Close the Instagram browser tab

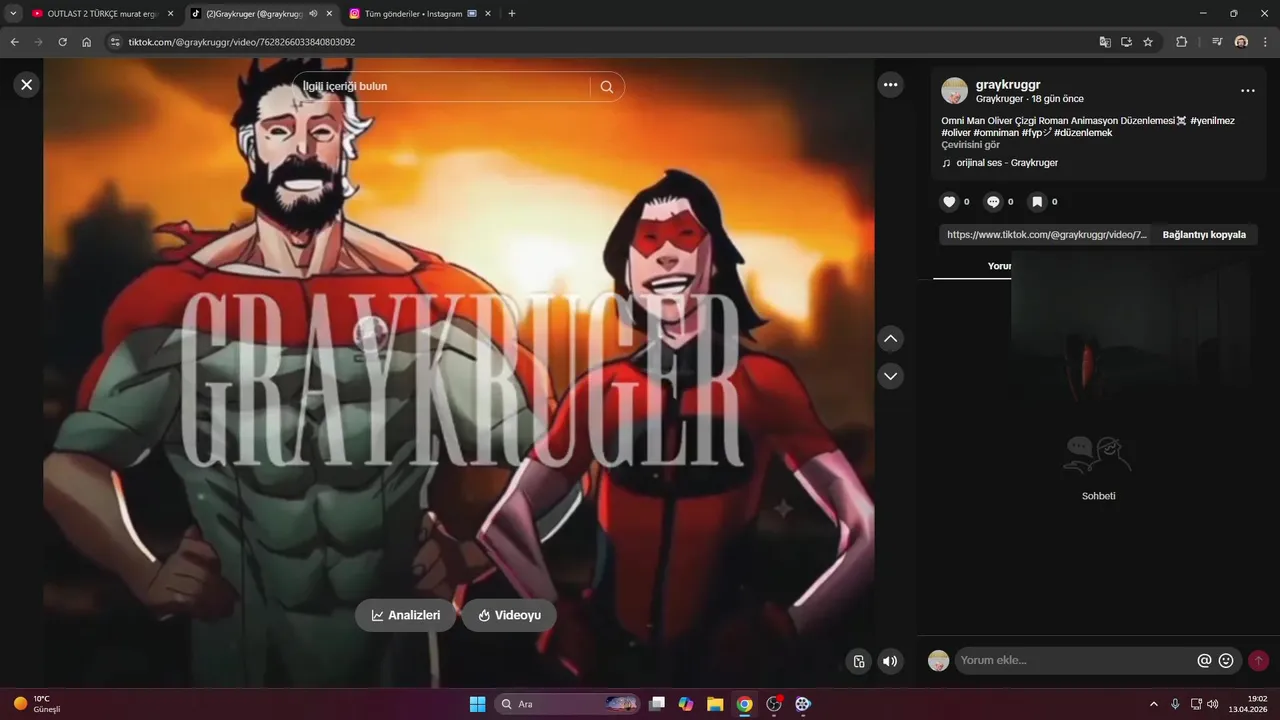489,14
